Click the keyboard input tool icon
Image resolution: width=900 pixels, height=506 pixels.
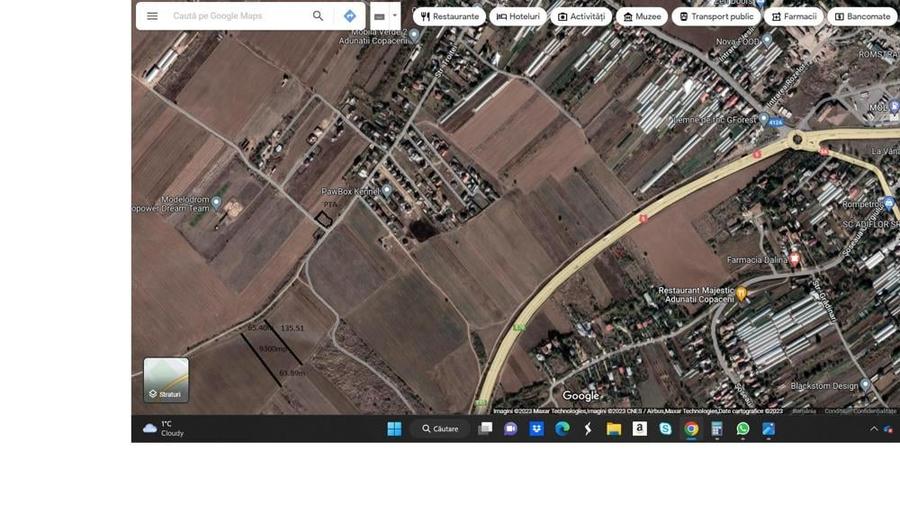click(x=379, y=17)
